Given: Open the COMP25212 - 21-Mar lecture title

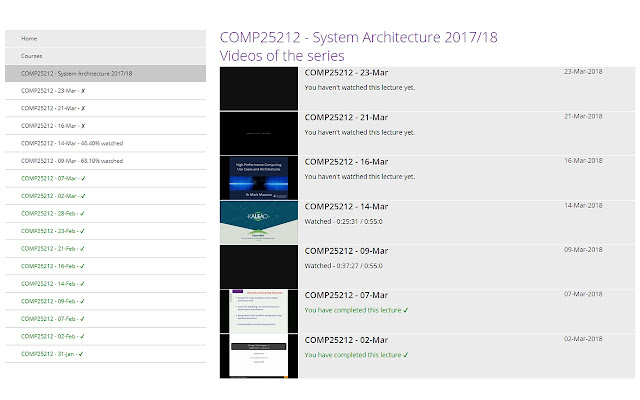Looking at the screenshot, I should pos(346,118).
